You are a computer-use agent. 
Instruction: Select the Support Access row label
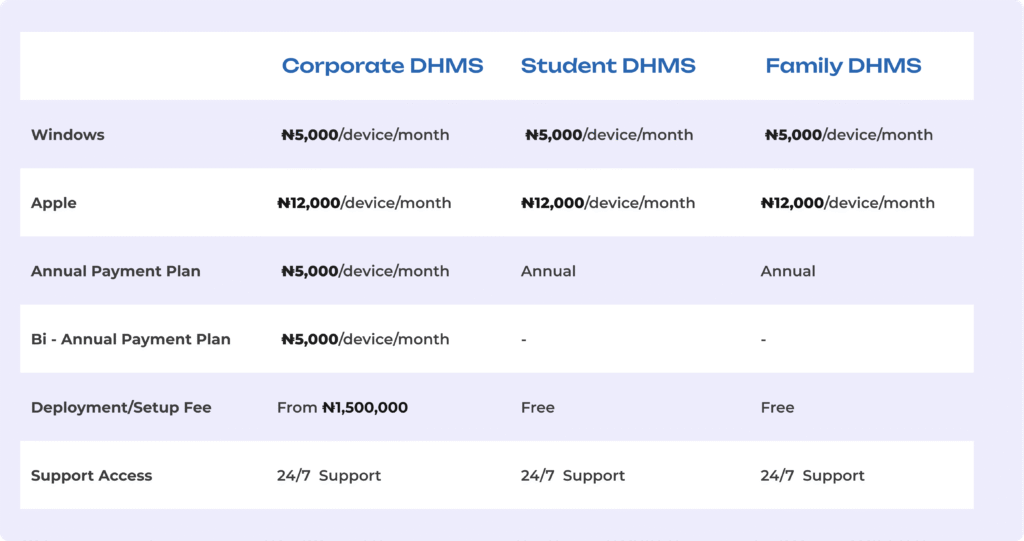click(x=92, y=475)
